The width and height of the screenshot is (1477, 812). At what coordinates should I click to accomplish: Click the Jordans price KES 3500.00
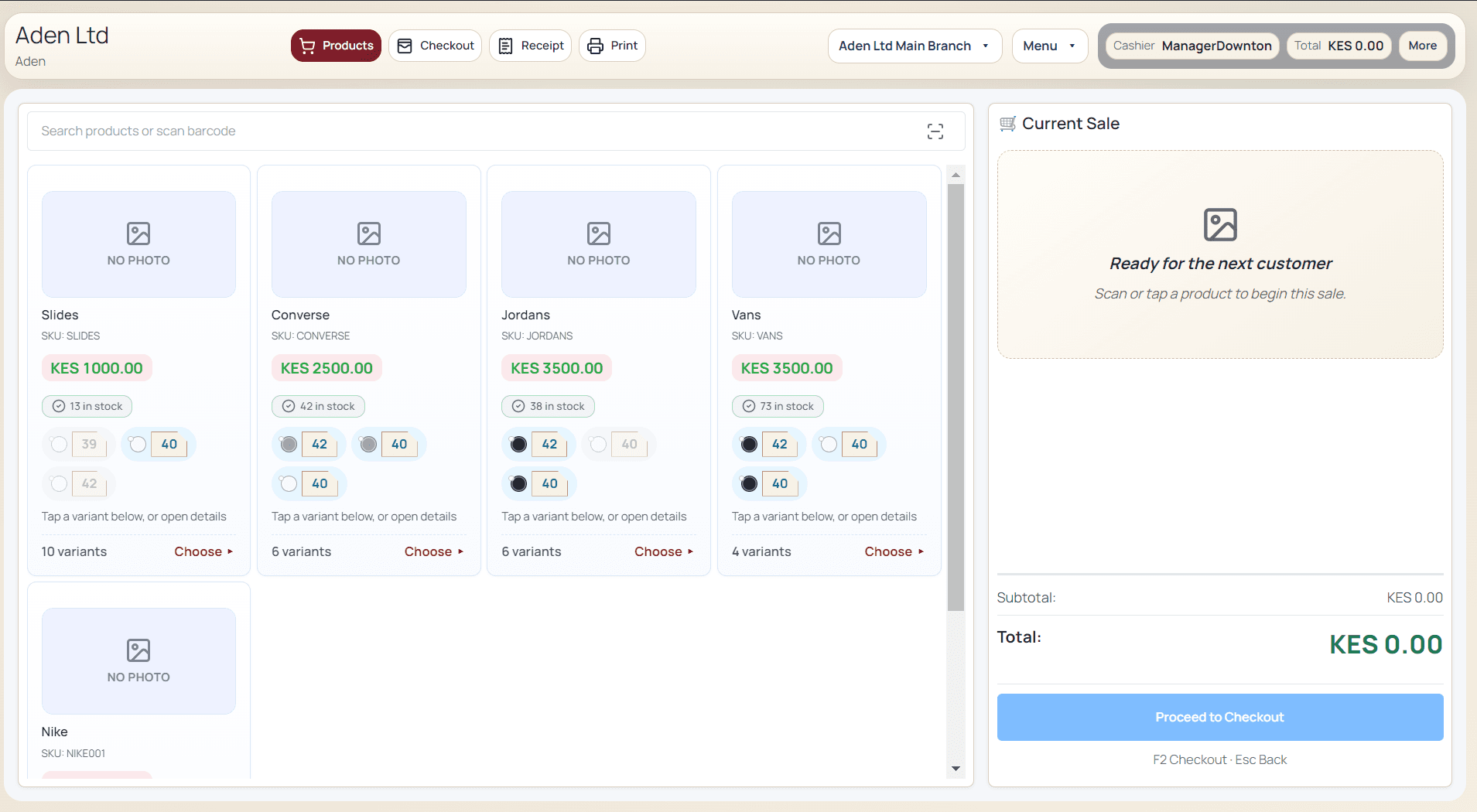(556, 368)
